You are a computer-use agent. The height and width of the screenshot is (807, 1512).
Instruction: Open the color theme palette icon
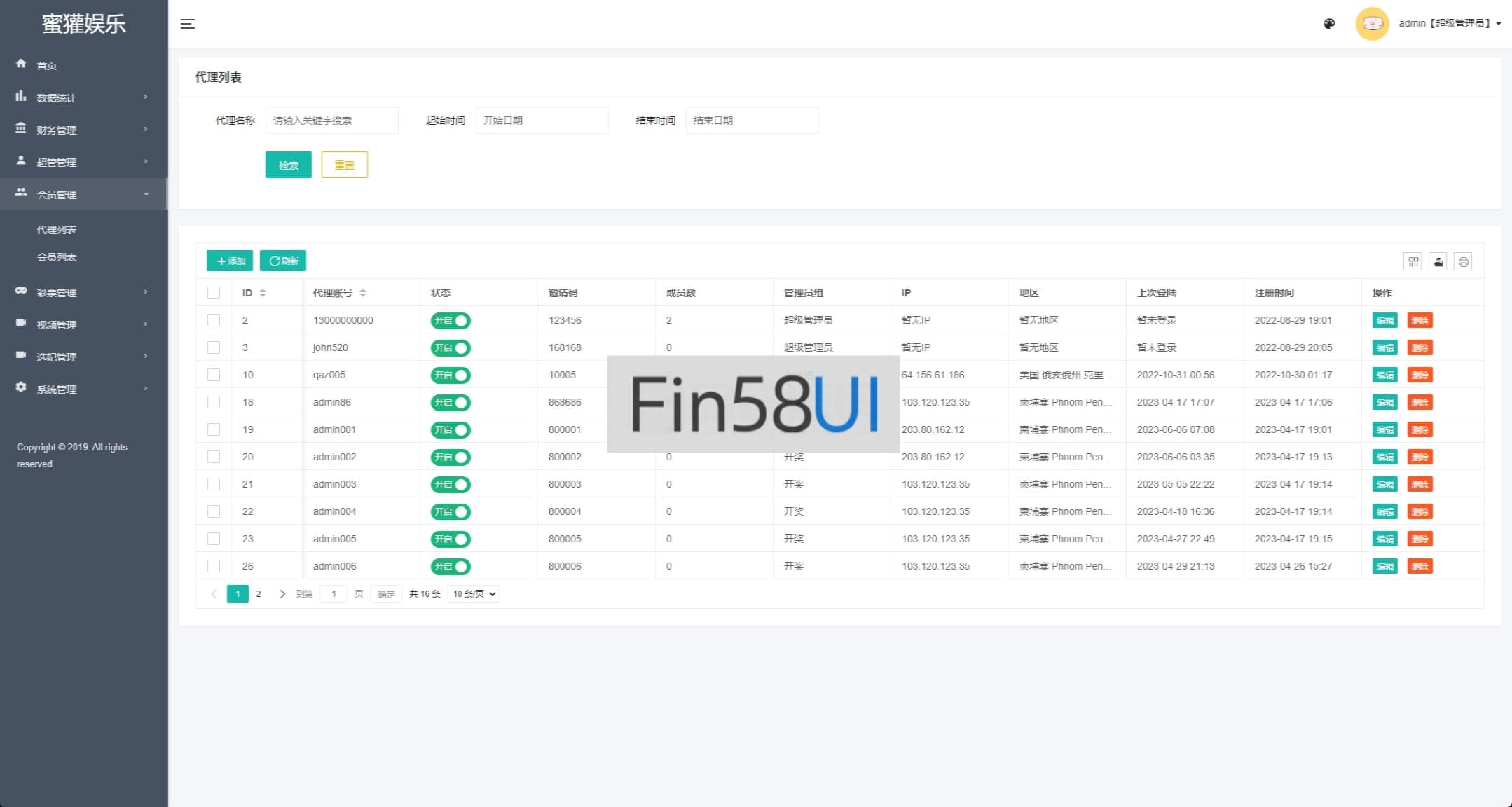1329,24
